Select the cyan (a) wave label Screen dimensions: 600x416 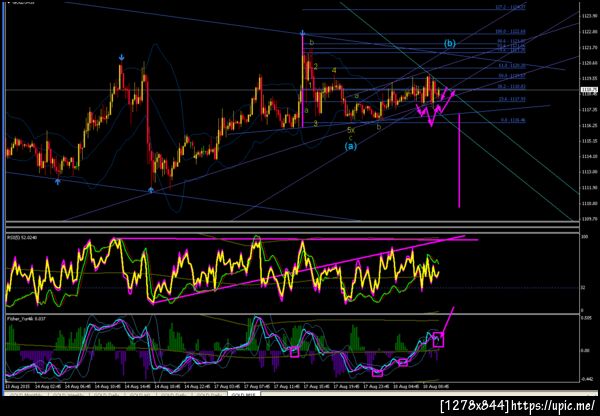(351, 146)
